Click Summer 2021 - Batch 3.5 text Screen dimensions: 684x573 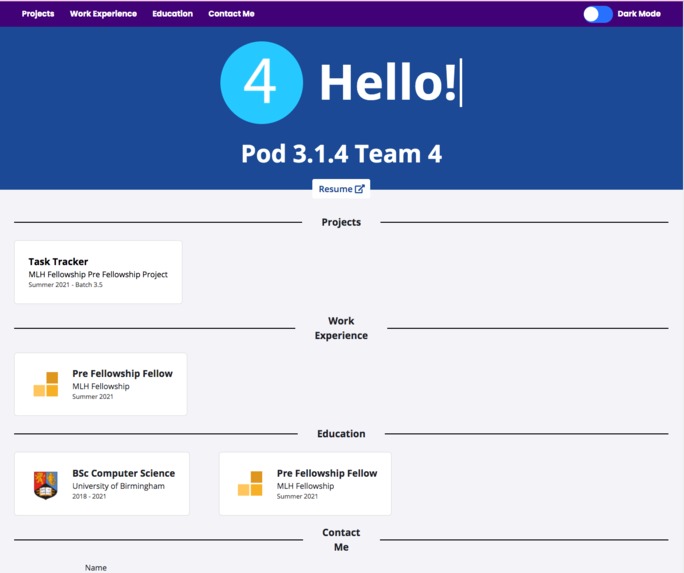pos(65,285)
